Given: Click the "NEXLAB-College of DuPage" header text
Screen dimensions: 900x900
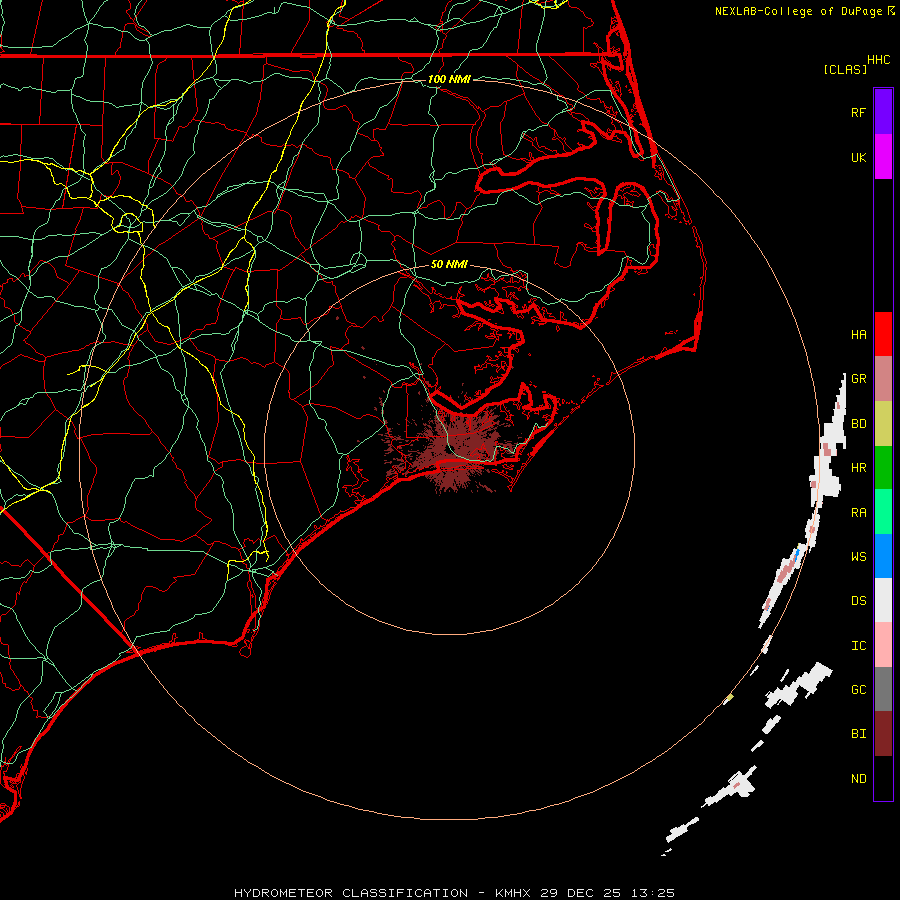Looking at the screenshot, I should pos(798,11).
